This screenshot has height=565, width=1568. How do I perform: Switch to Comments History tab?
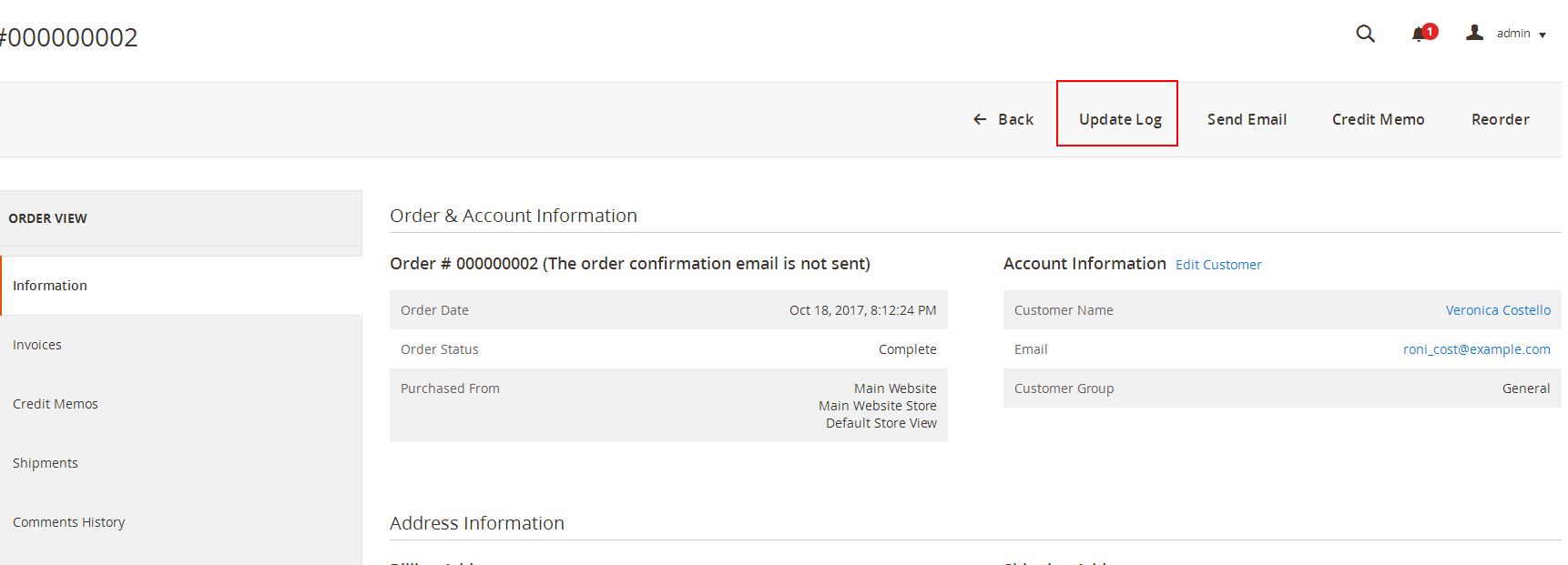(x=181, y=522)
